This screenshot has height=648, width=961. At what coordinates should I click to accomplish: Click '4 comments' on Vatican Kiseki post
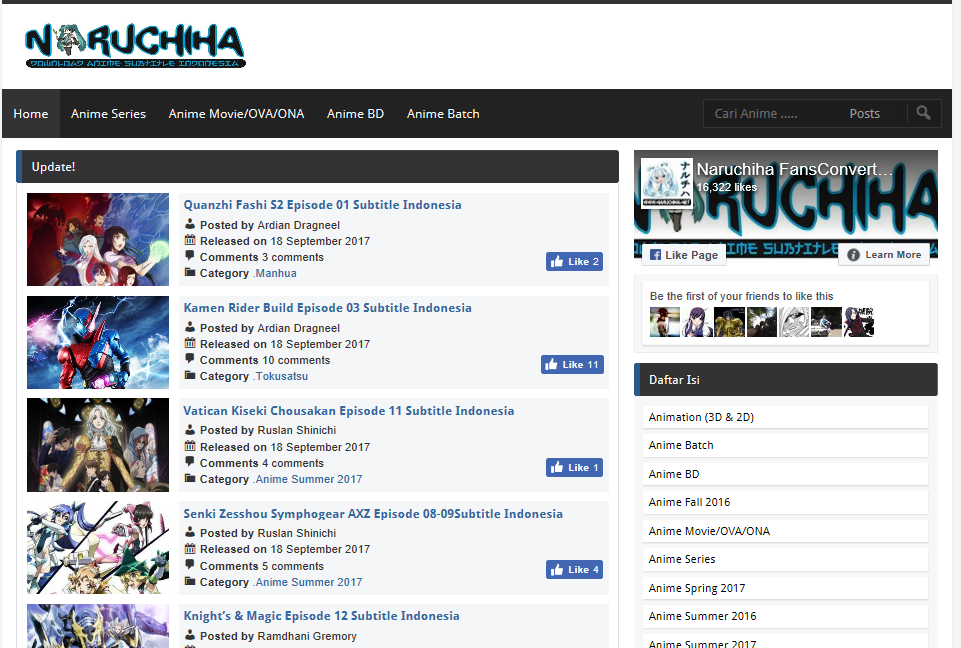click(292, 463)
